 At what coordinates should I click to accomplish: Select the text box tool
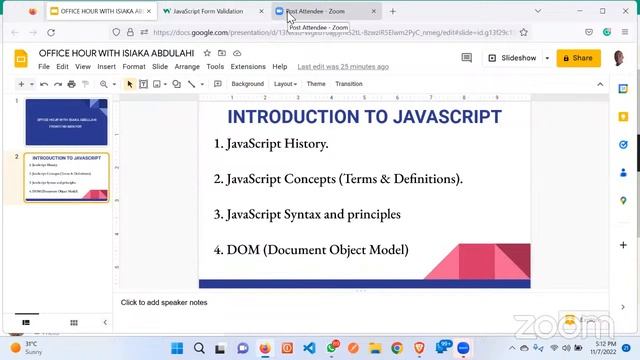coord(143,84)
